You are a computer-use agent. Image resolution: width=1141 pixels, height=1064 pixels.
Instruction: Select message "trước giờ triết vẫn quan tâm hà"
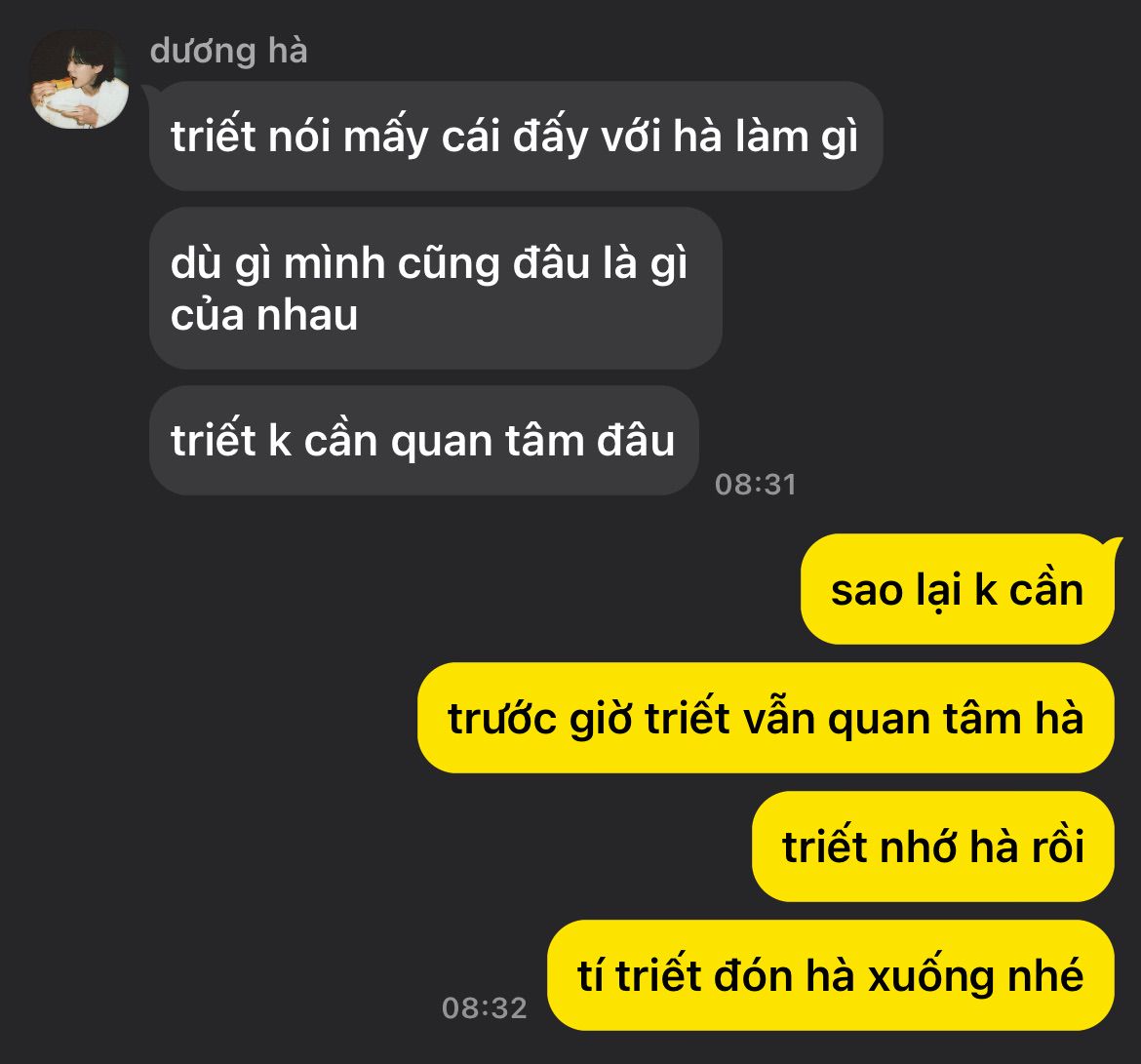click(x=766, y=718)
